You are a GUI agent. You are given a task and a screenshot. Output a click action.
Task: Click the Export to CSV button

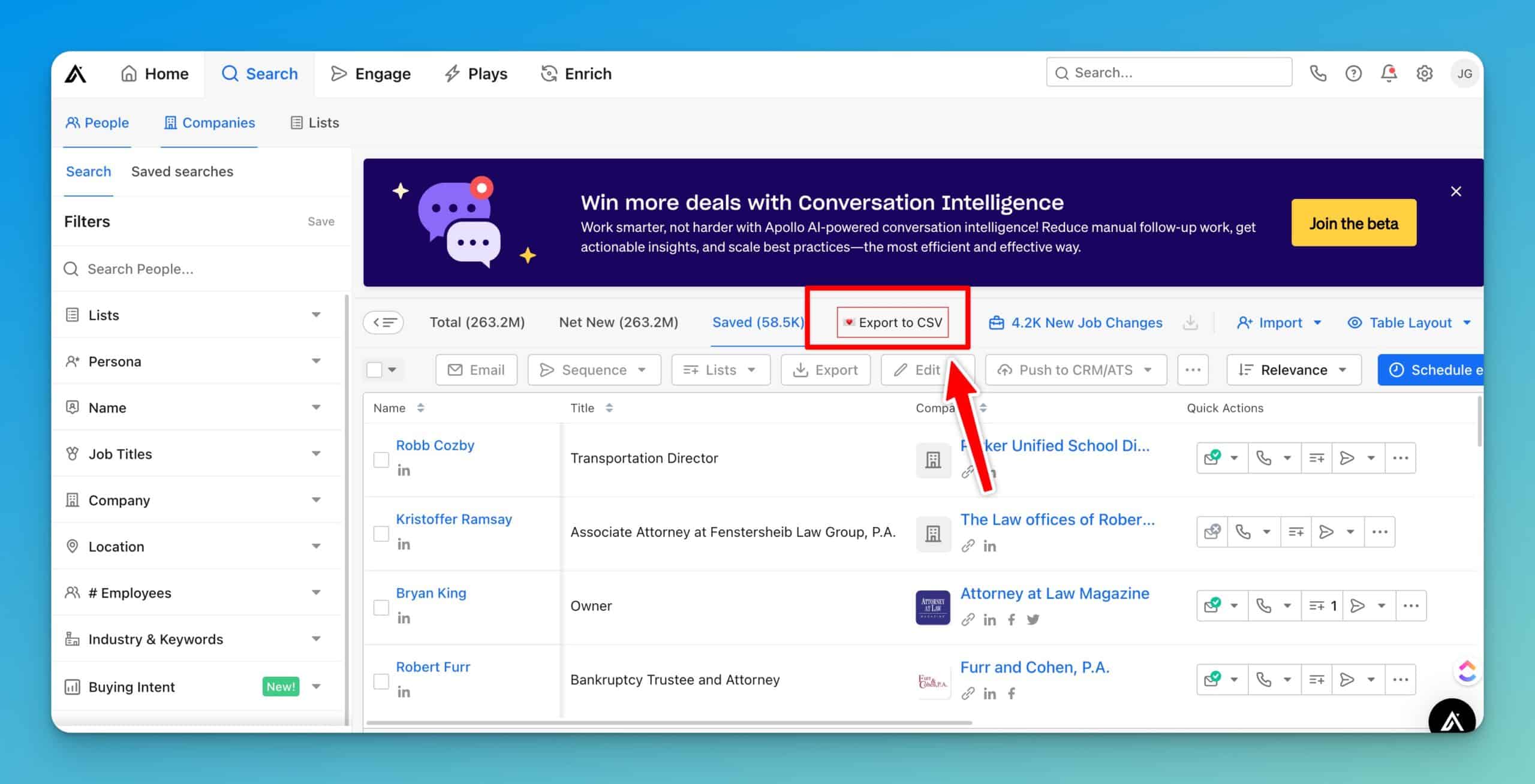point(893,322)
